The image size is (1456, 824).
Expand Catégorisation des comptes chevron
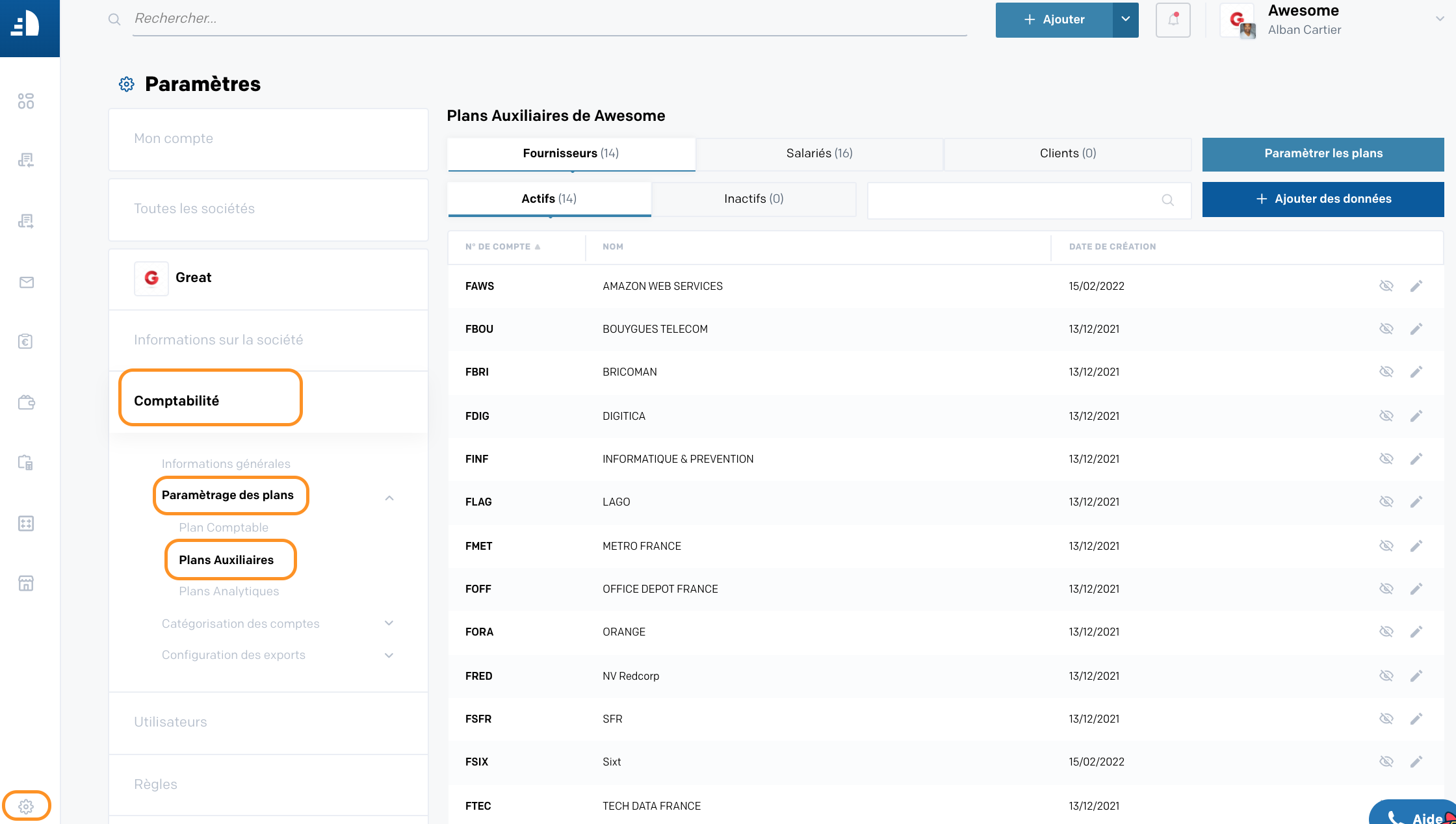pyautogui.click(x=389, y=623)
